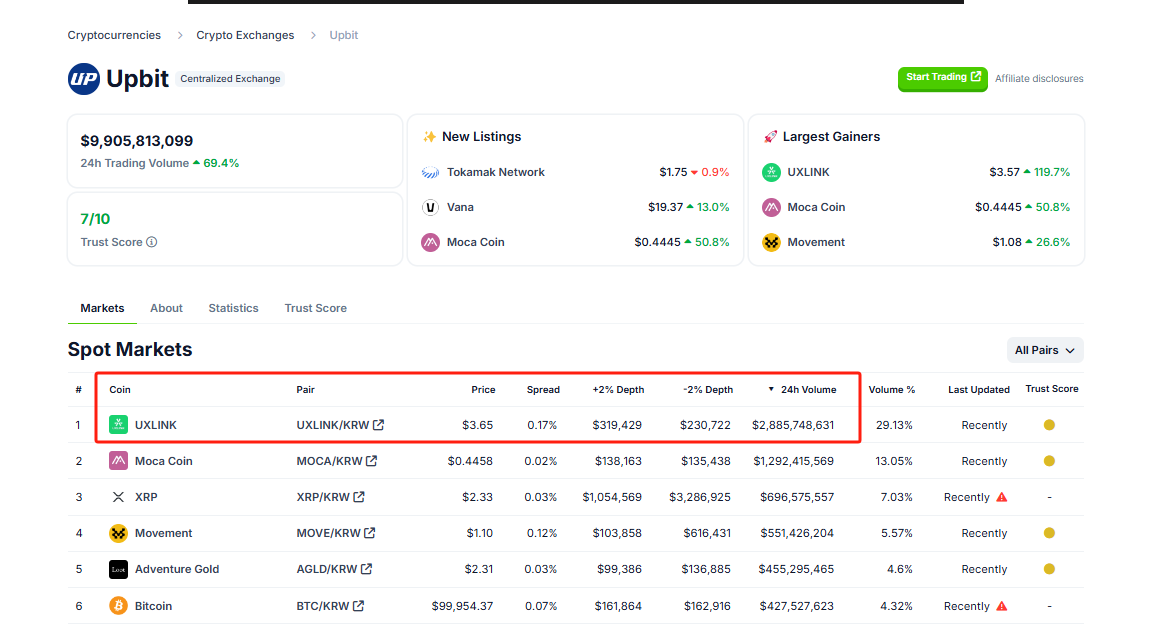Sort the table by the Spread column
The image size is (1175, 629).
click(543, 390)
